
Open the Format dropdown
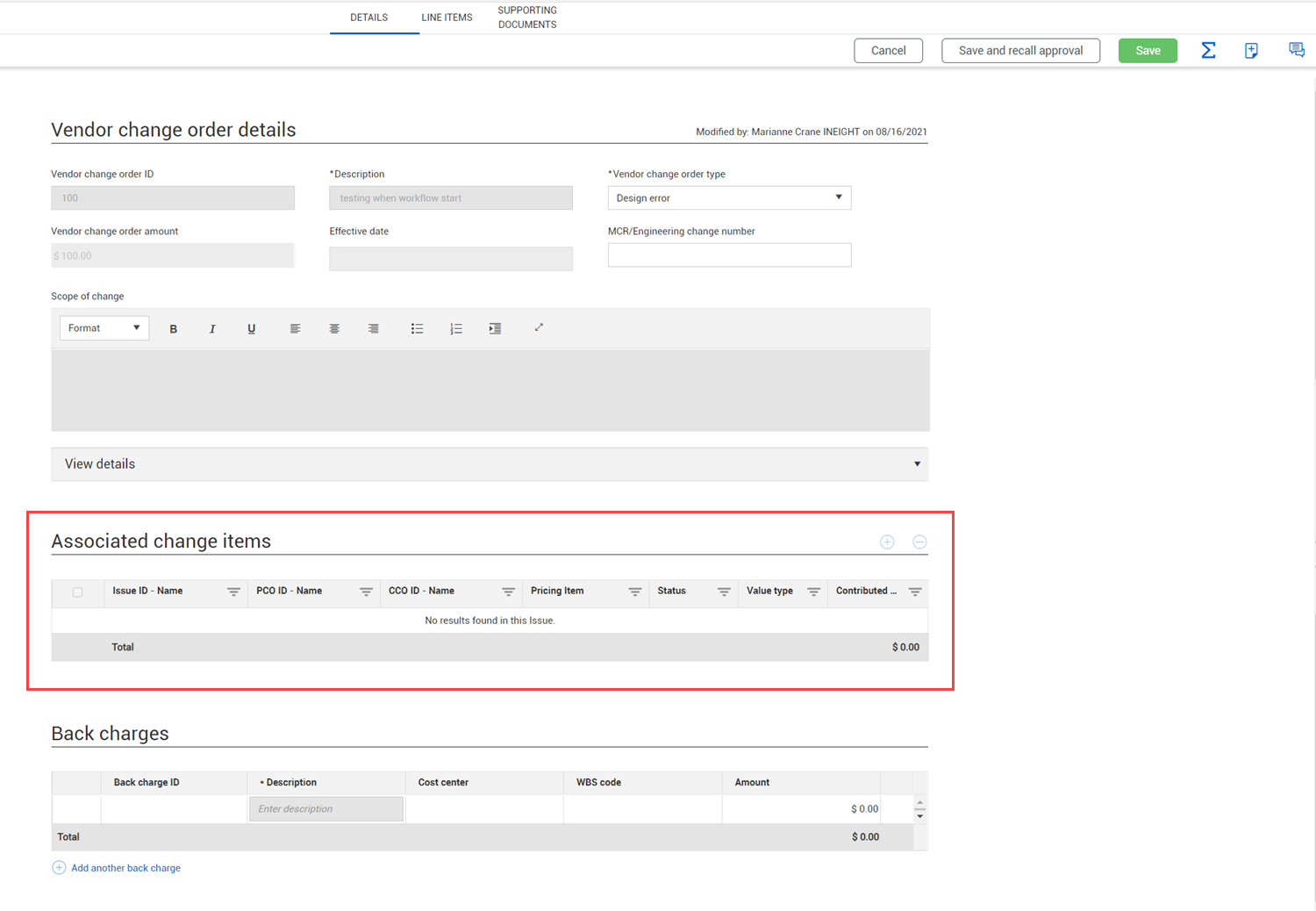tap(104, 328)
